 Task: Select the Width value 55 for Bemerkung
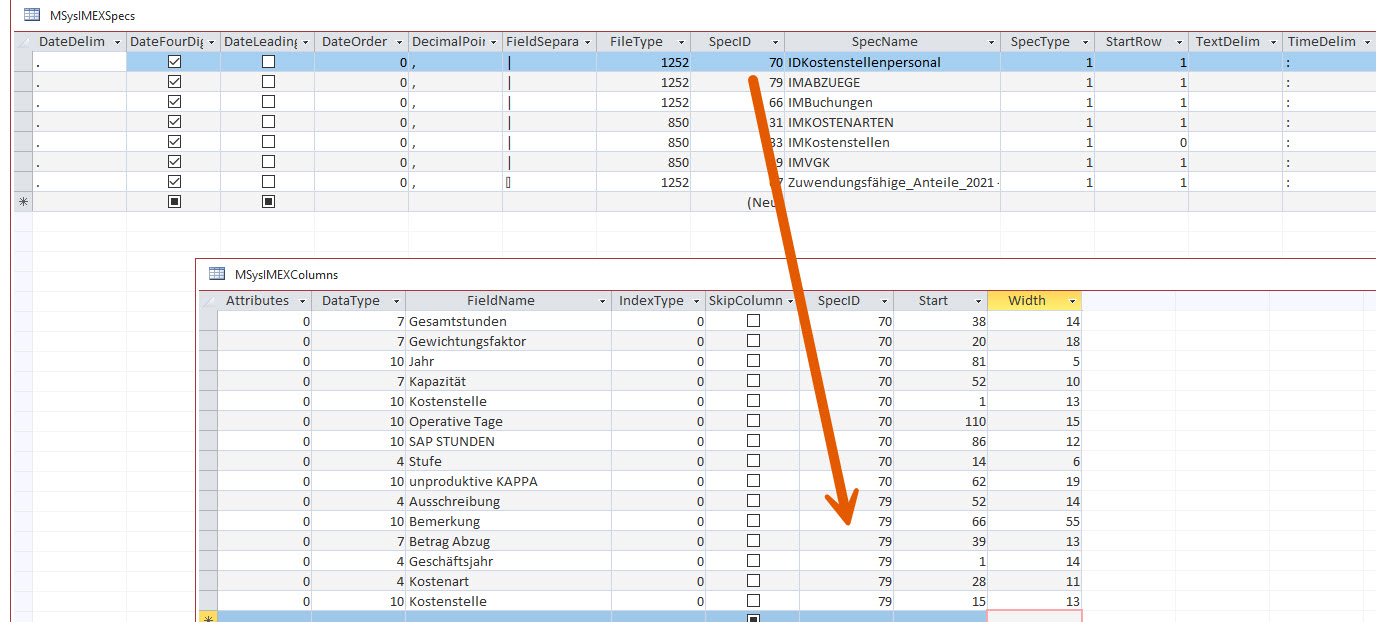pos(1034,521)
